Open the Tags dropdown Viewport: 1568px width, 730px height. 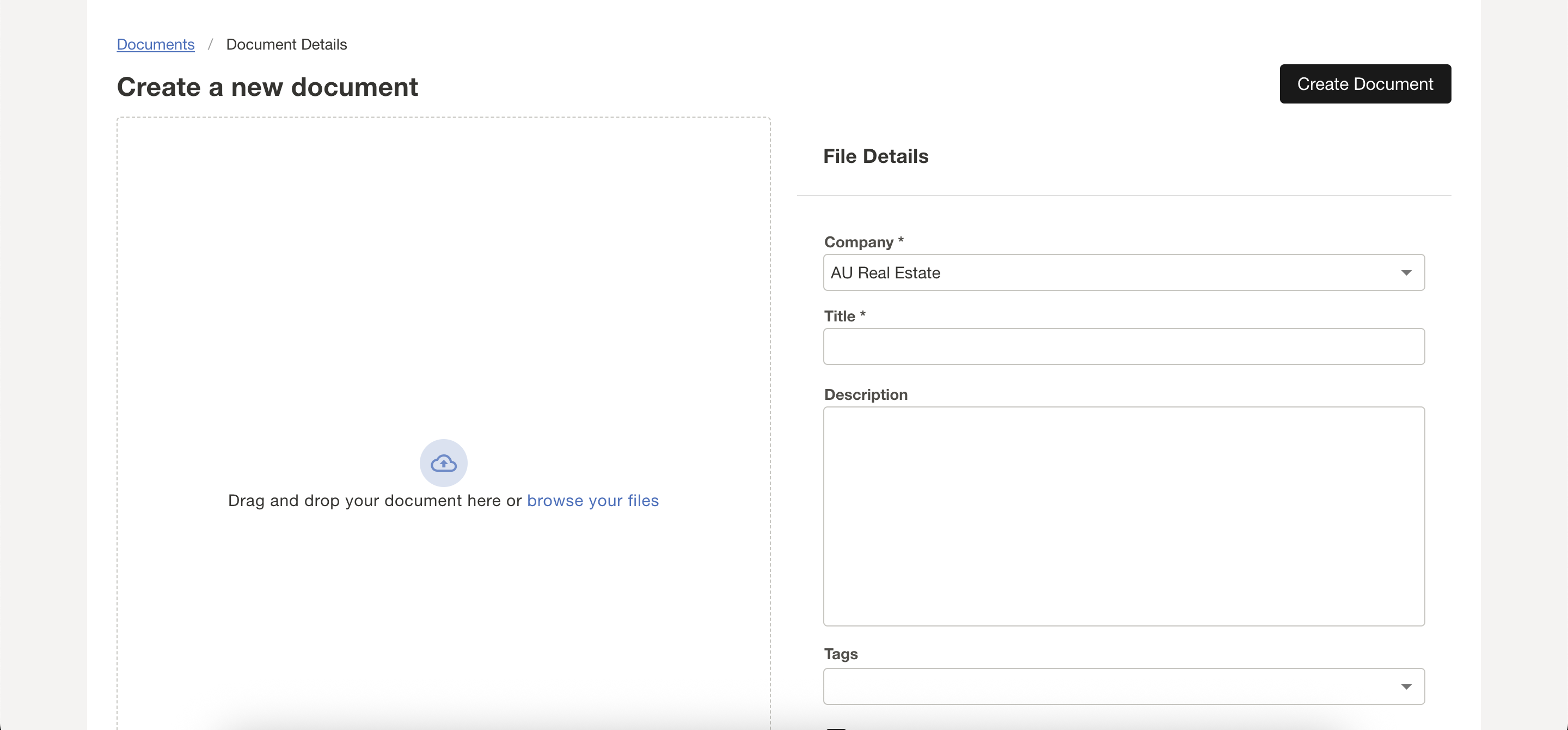pyautogui.click(x=1124, y=687)
